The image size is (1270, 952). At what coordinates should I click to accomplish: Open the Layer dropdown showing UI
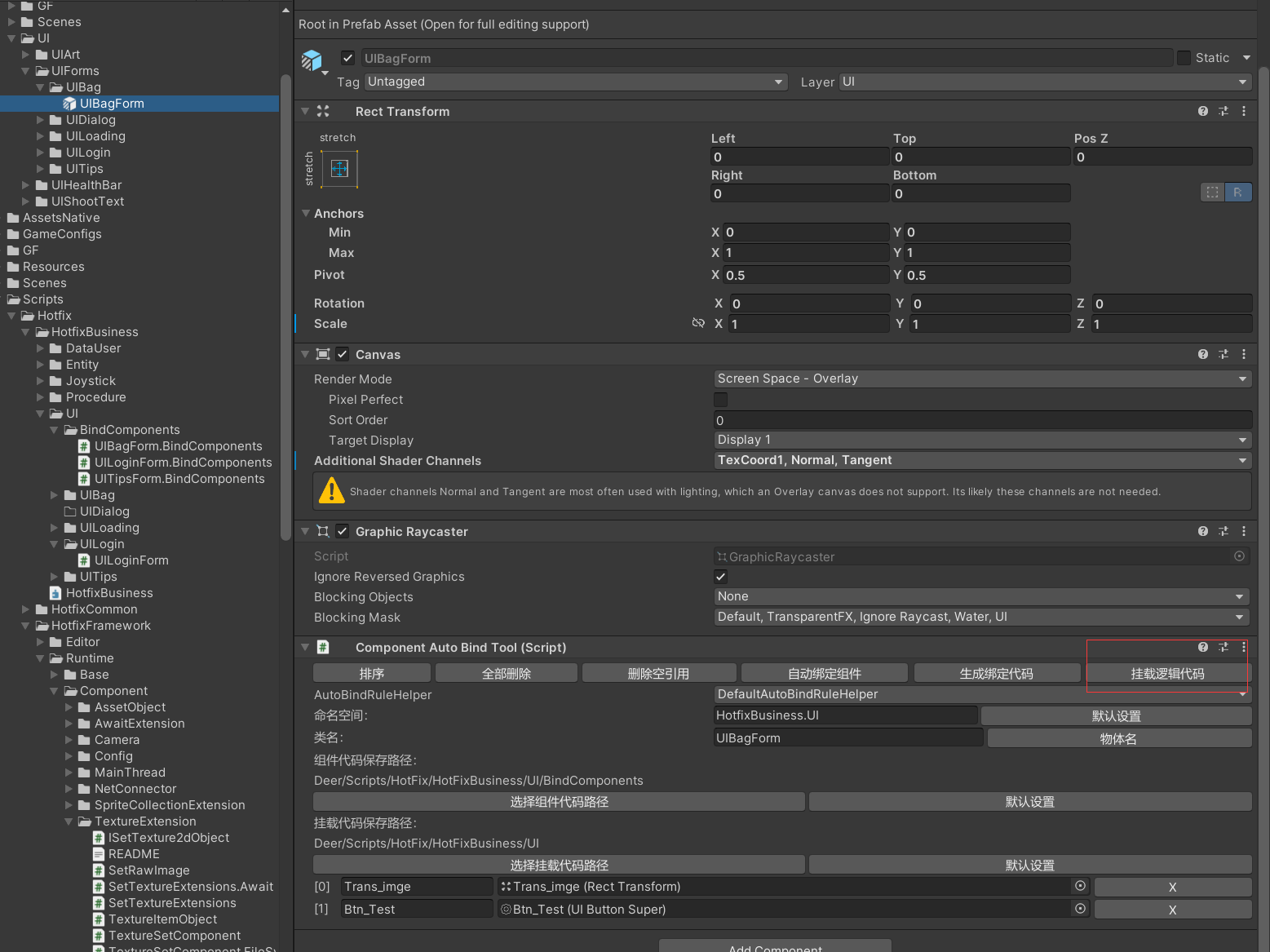(x=1045, y=82)
